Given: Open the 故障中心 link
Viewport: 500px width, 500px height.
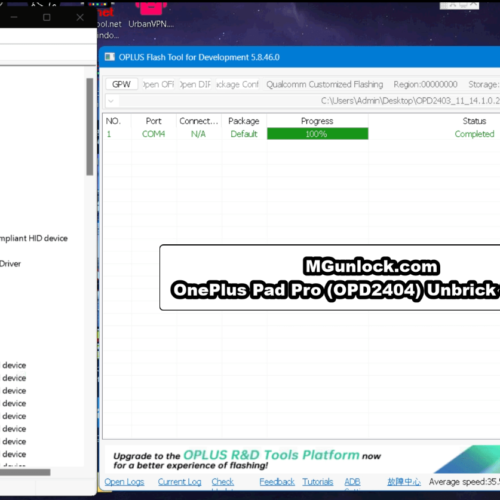Looking at the screenshot, I should tap(404, 482).
